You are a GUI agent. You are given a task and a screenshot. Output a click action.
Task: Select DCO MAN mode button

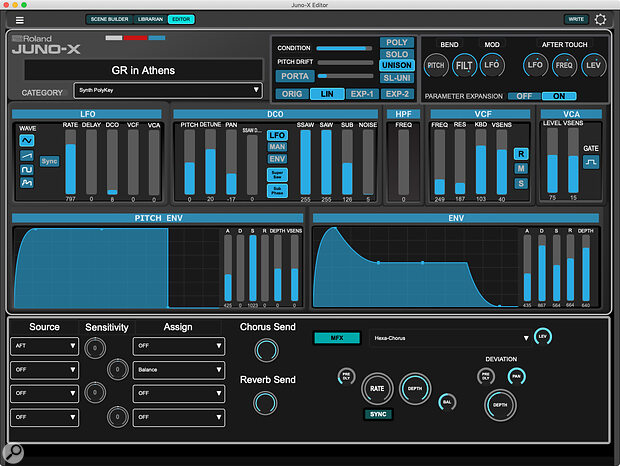click(277, 147)
